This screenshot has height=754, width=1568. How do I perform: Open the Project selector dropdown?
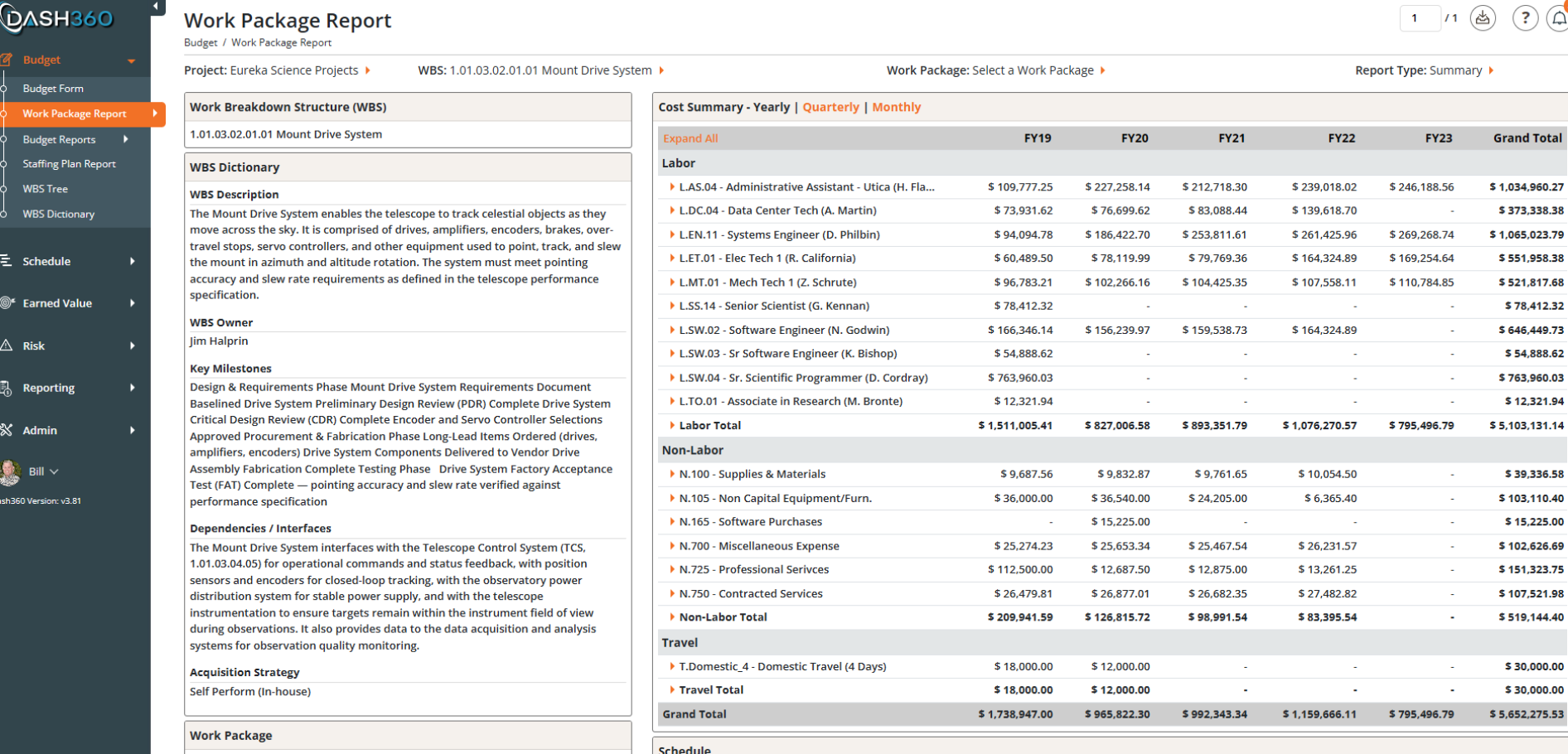(x=277, y=70)
